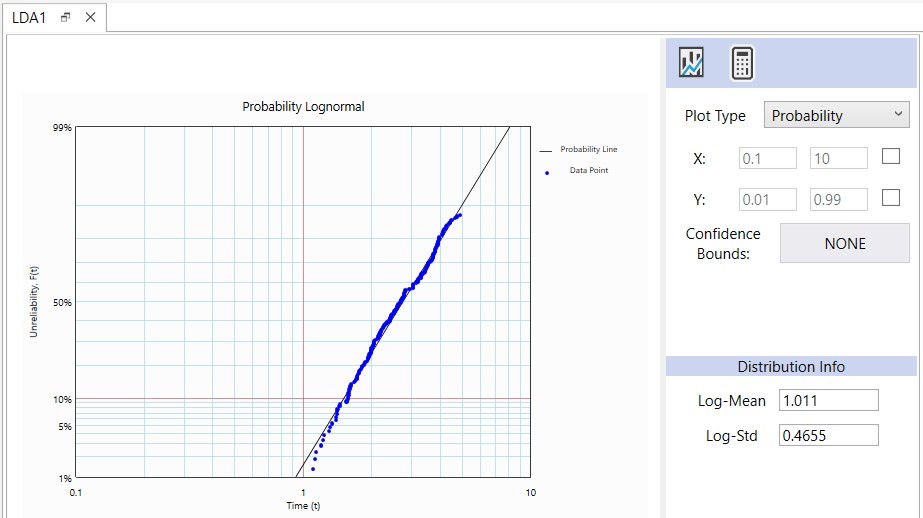Click the float window icon beside LDA1
The image size is (923, 518).
click(66, 18)
